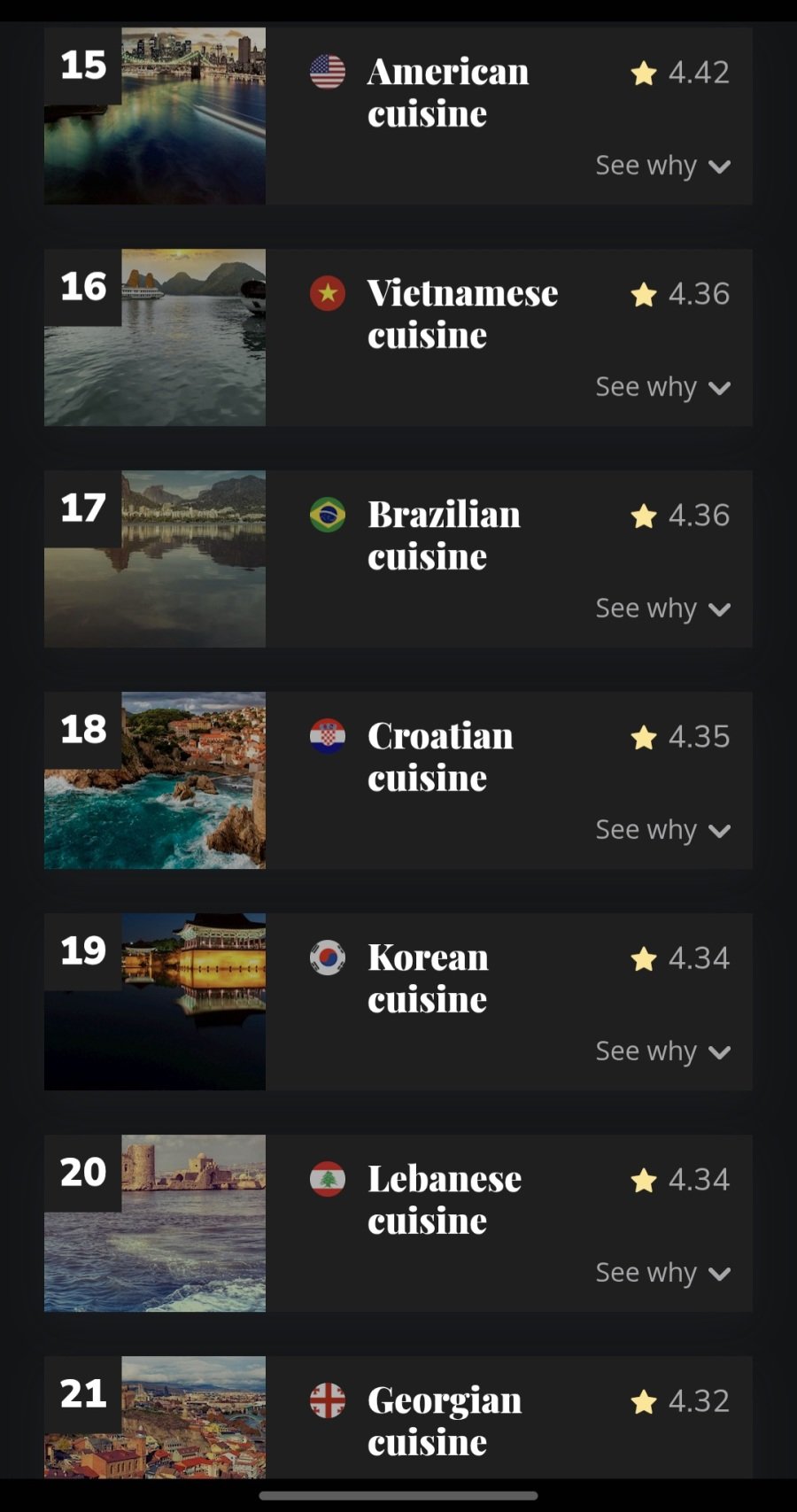
Task: Expand See why for American cuisine
Action: pos(662,166)
